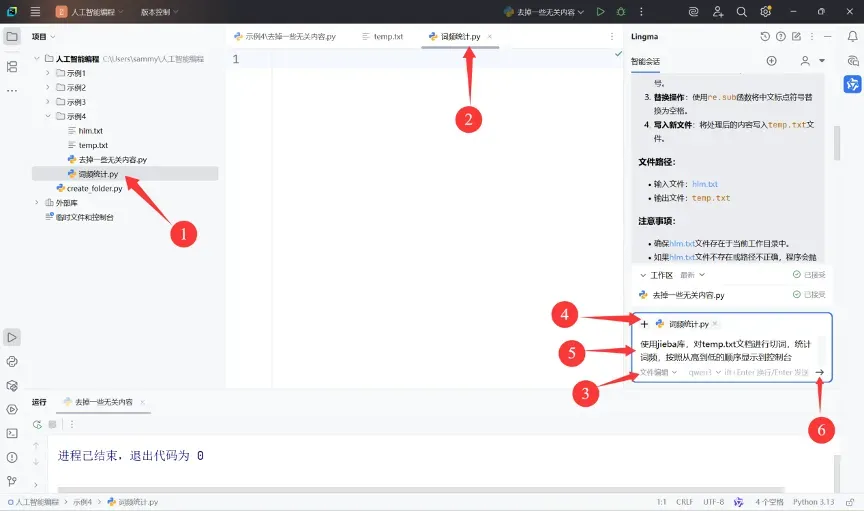864x512 pixels.
Task: Open the 文件编辑 mode dropdown
Action: 658,373
